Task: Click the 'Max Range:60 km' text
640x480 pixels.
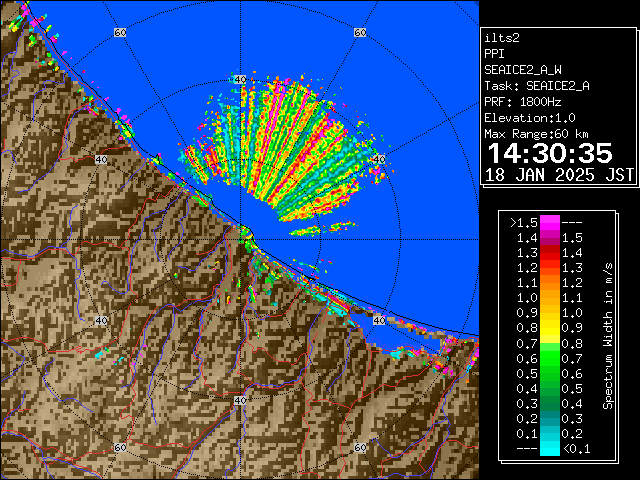Action: [536, 134]
